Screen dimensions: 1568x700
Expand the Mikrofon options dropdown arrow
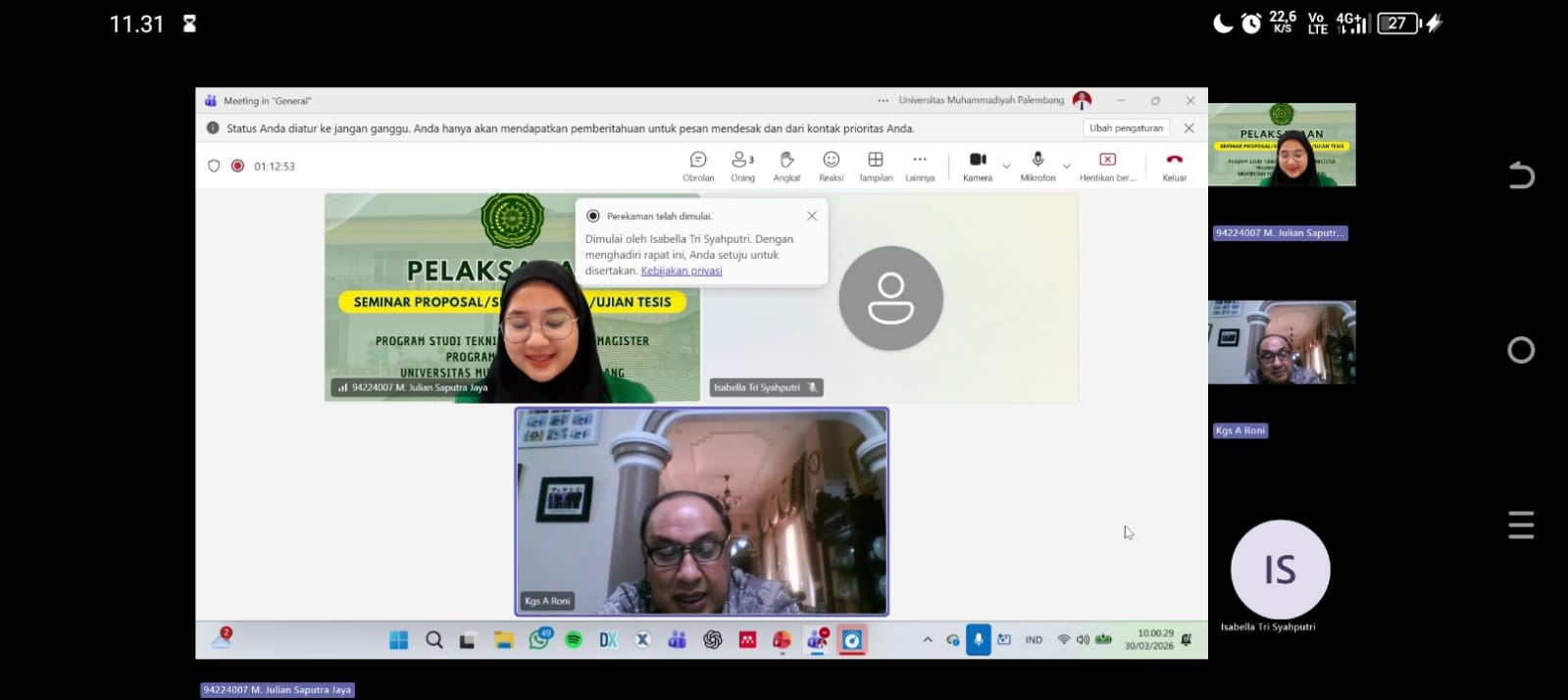tap(1067, 167)
